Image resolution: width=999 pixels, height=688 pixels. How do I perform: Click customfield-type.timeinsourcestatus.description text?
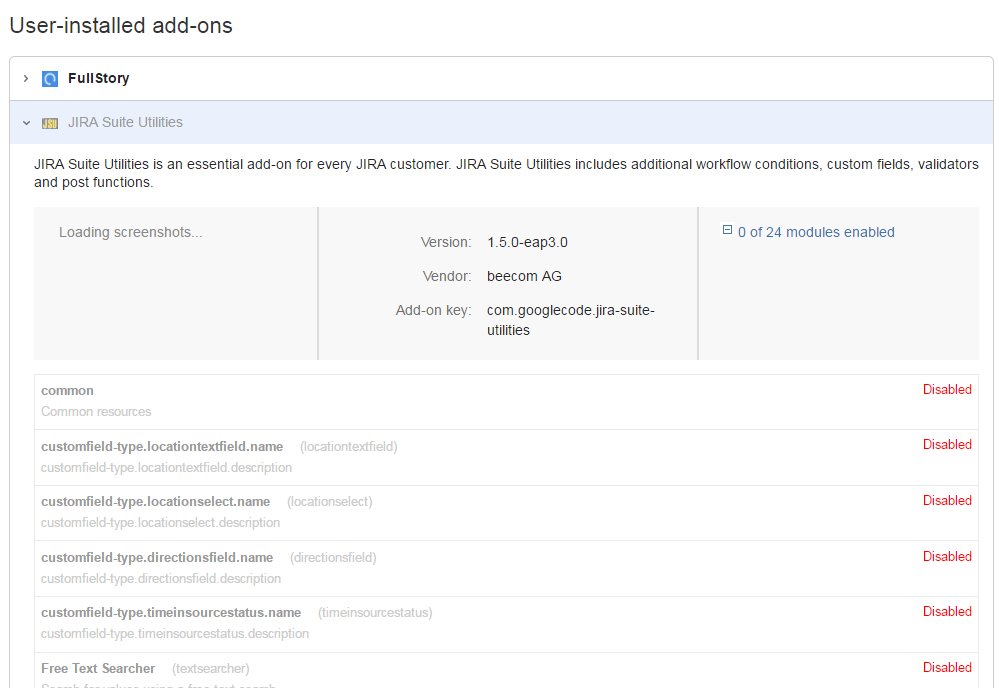coord(175,633)
